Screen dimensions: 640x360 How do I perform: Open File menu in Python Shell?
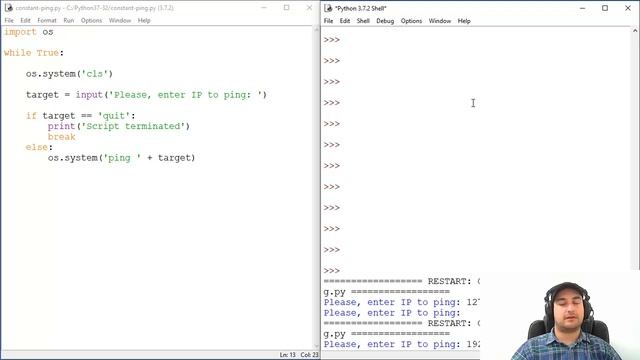click(x=329, y=21)
